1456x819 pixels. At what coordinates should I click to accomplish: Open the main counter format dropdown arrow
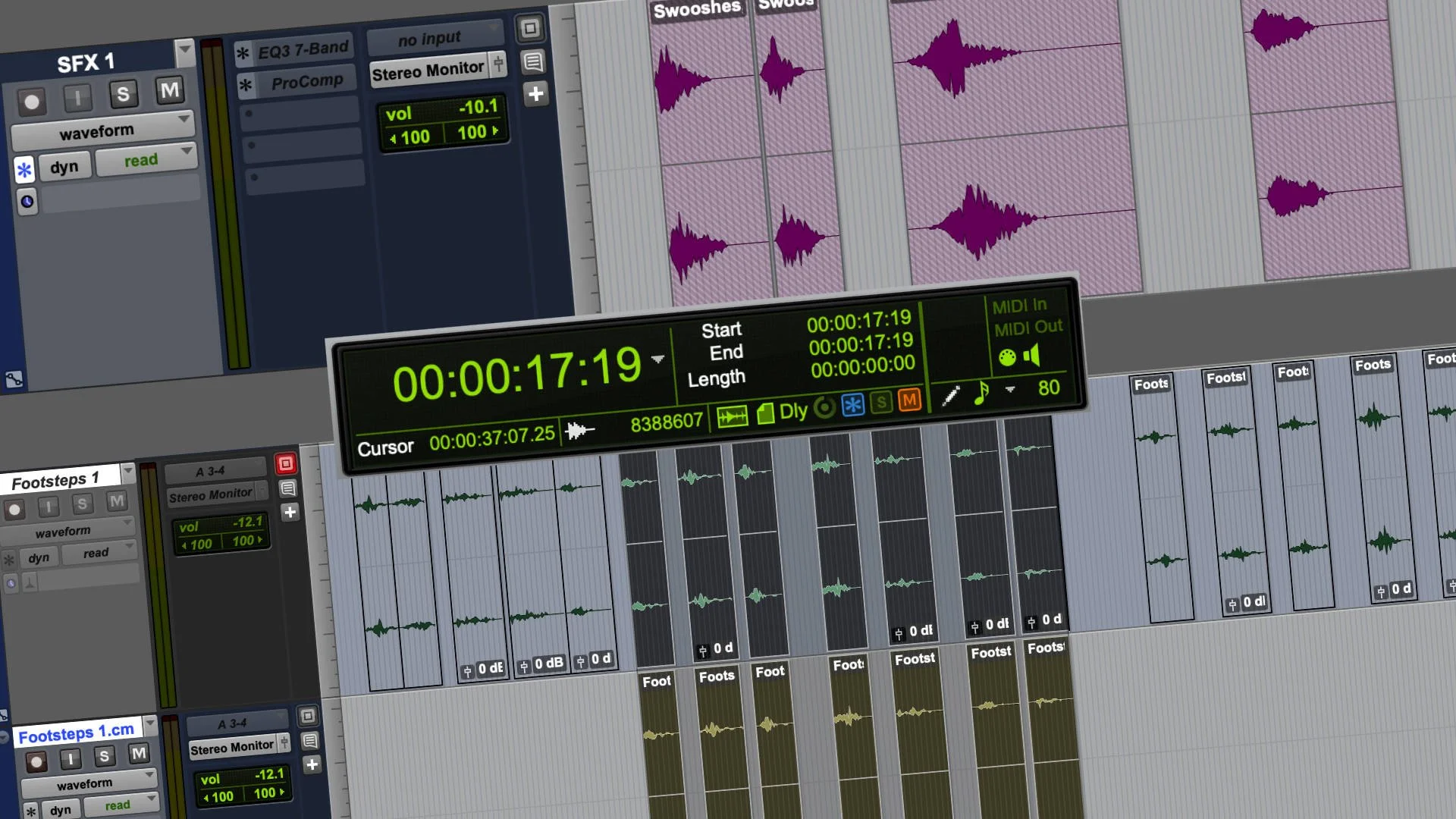click(x=657, y=359)
